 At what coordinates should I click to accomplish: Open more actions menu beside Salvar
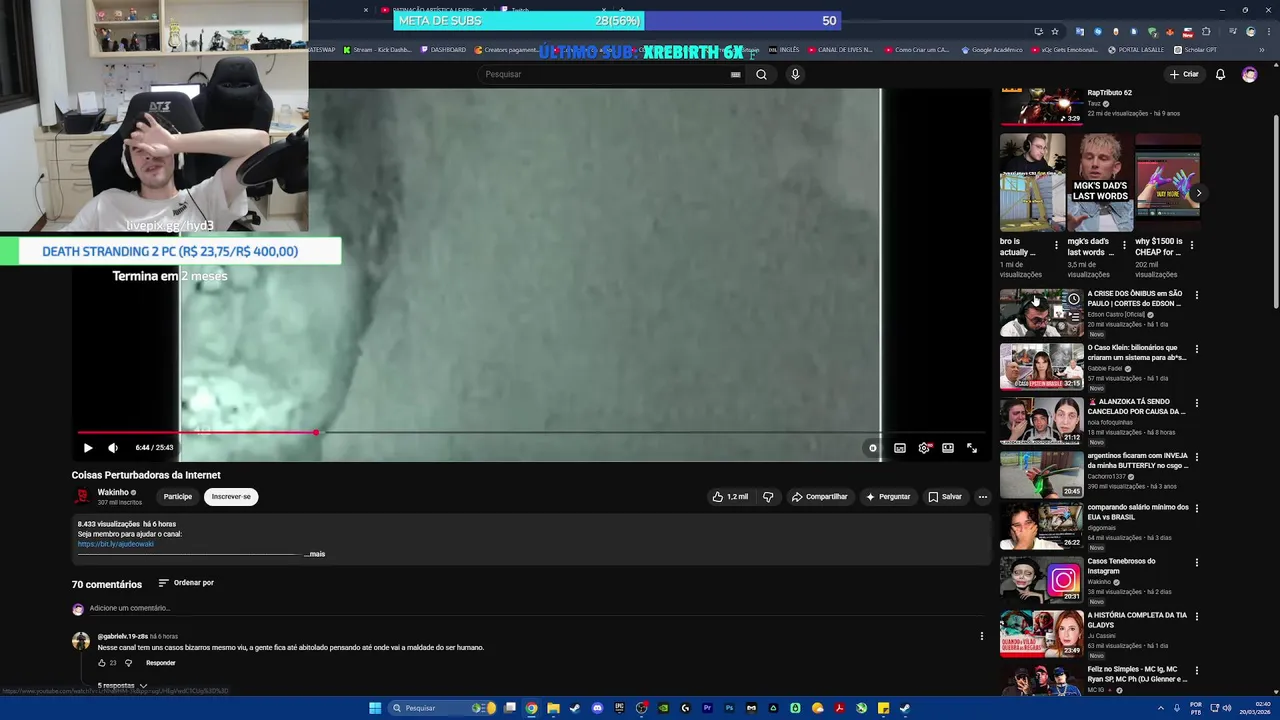point(983,497)
